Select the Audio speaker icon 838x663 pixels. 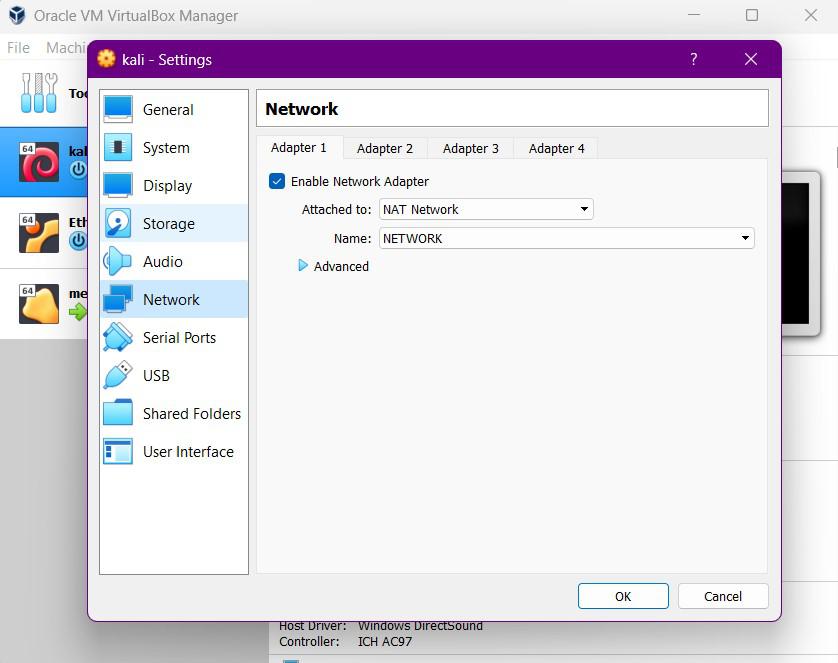click(118, 261)
